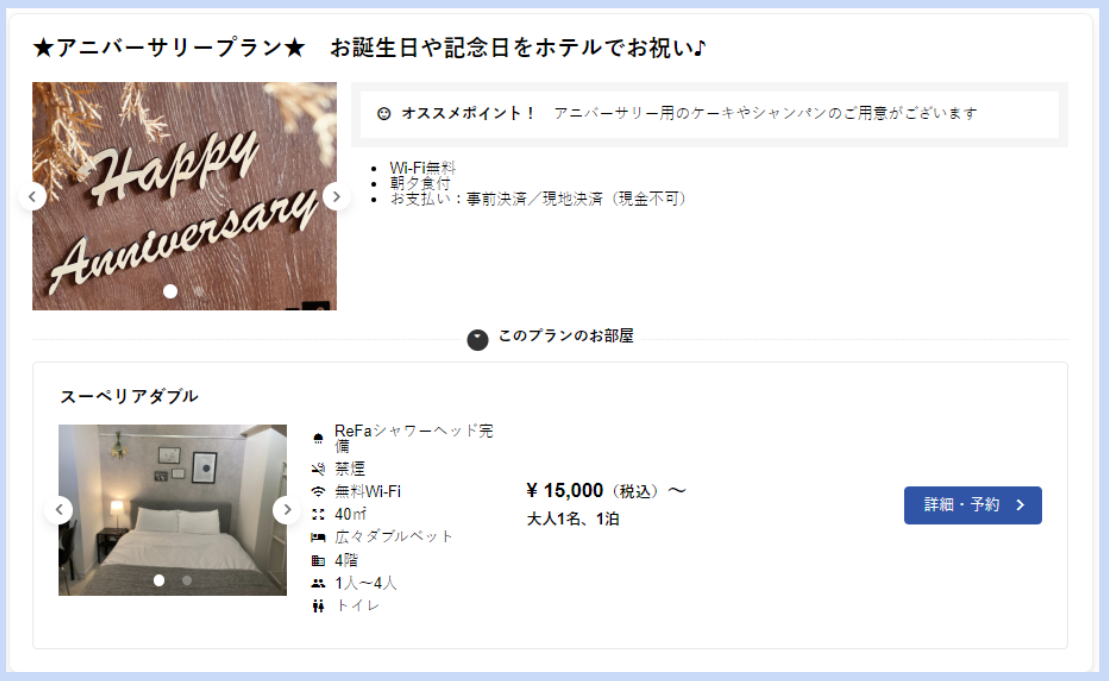Collapse the このプランのお部屋 section
The image size is (1109, 681).
(x=477, y=339)
